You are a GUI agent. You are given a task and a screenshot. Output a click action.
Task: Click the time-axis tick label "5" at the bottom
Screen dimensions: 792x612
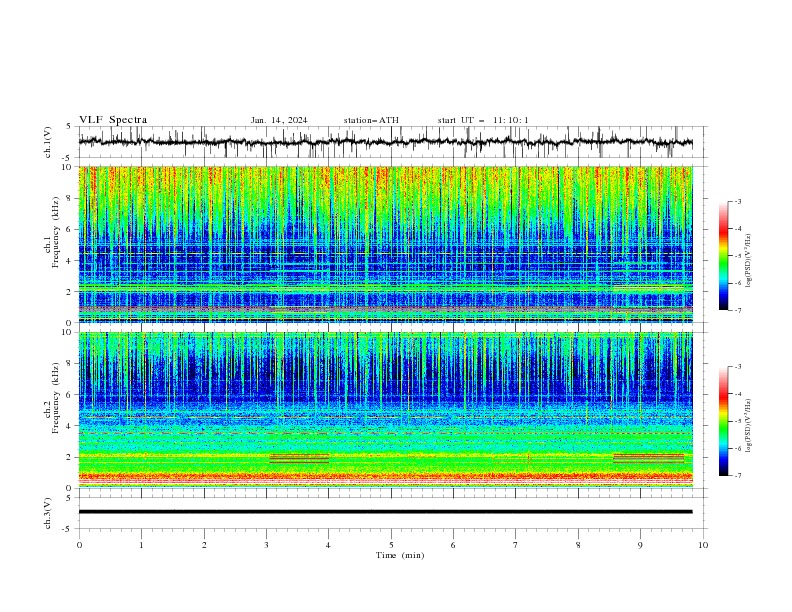pos(391,545)
